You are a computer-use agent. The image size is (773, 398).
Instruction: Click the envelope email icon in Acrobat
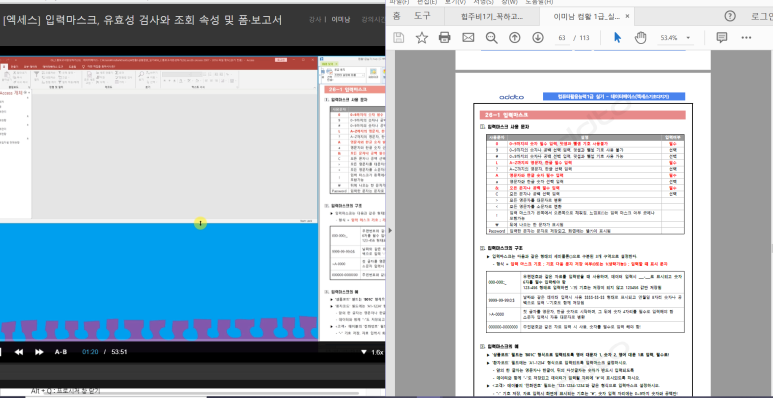pyautogui.click(x=468, y=37)
